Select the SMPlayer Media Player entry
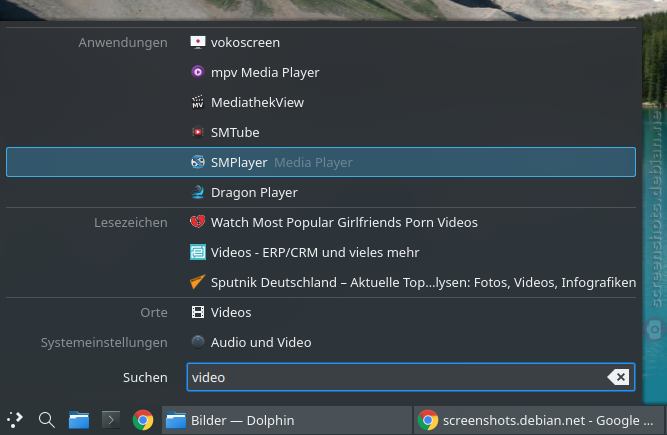The width and height of the screenshot is (667, 435). tap(321, 162)
